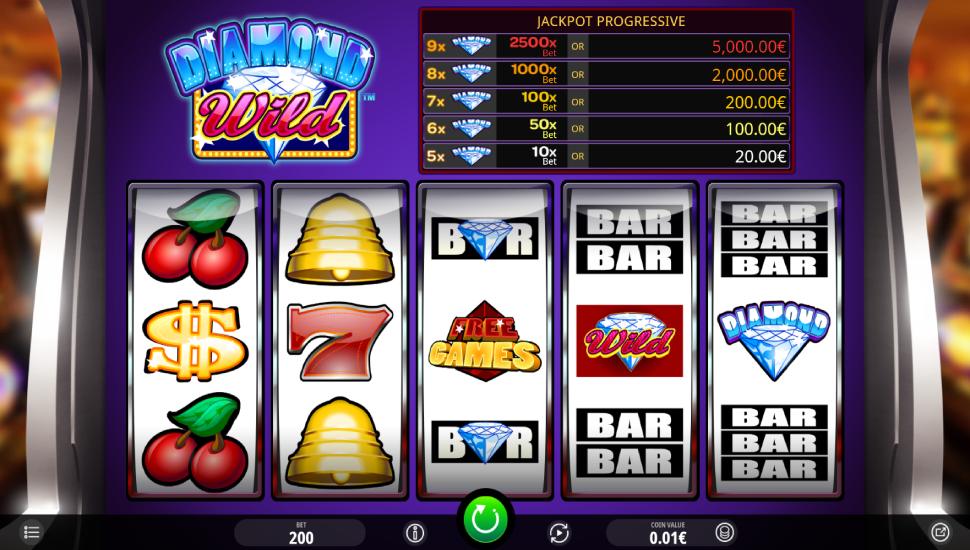970x550 pixels.
Task: Select the 6x diamond 100.00€ jackpot row
Action: [x=606, y=129]
